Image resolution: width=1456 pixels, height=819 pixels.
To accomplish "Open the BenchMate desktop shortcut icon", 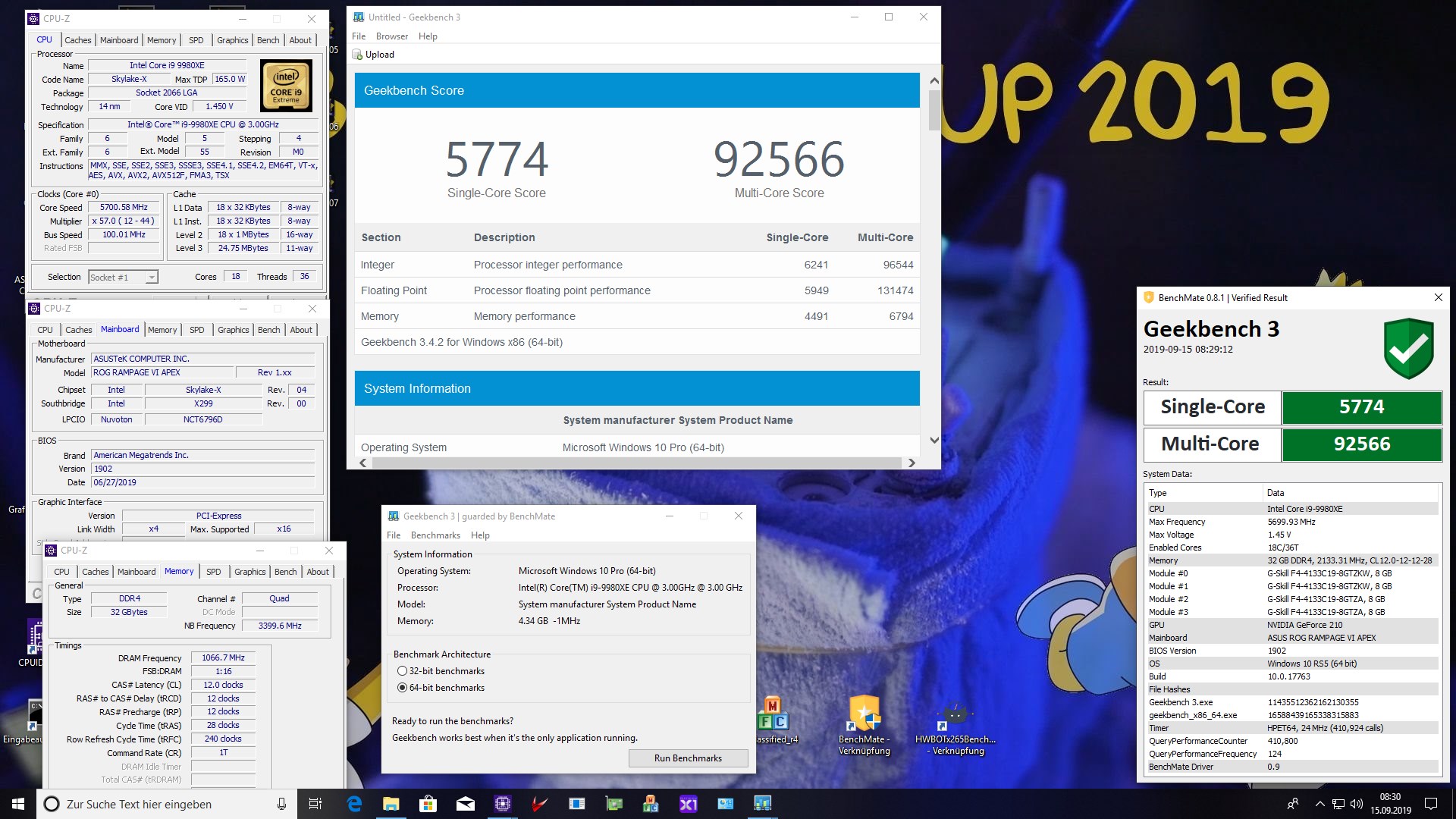I will (864, 713).
